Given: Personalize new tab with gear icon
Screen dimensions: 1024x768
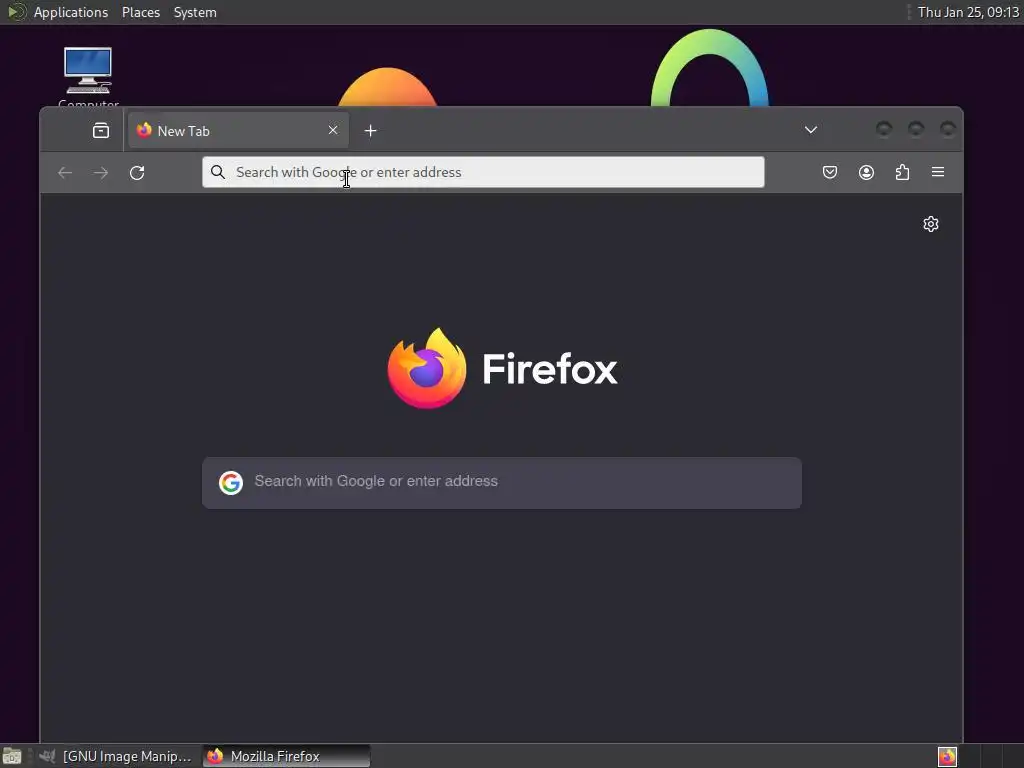Looking at the screenshot, I should pos(931,224).
